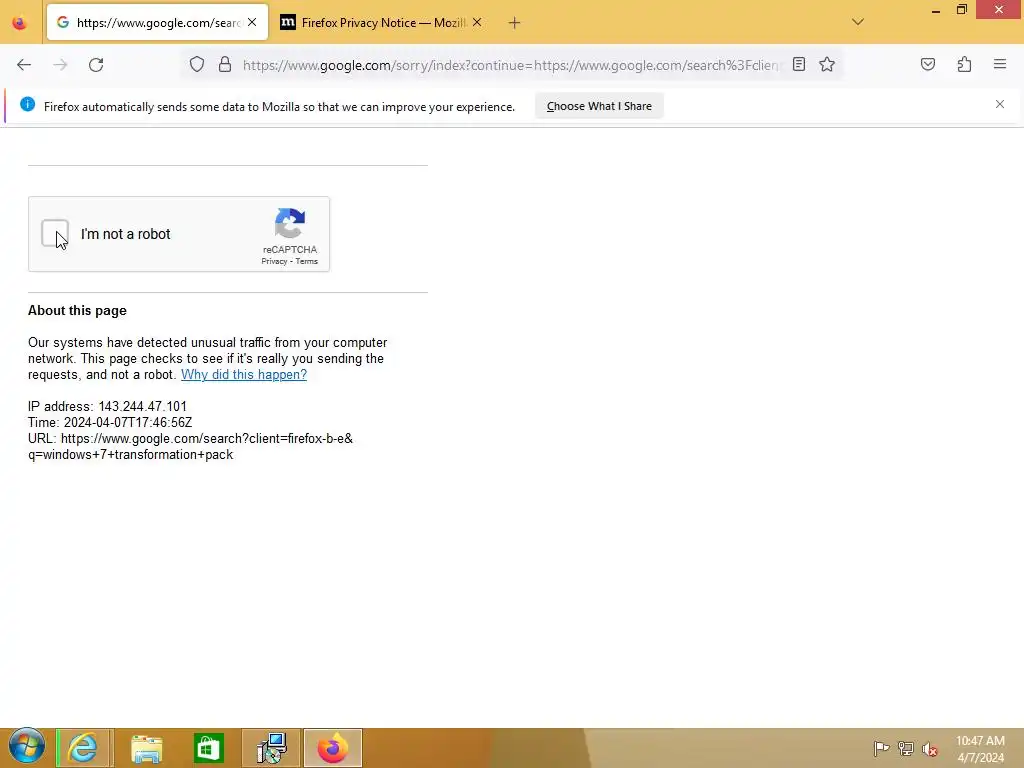Open the clock showing 10:47 AM

(x=980, y=749)
